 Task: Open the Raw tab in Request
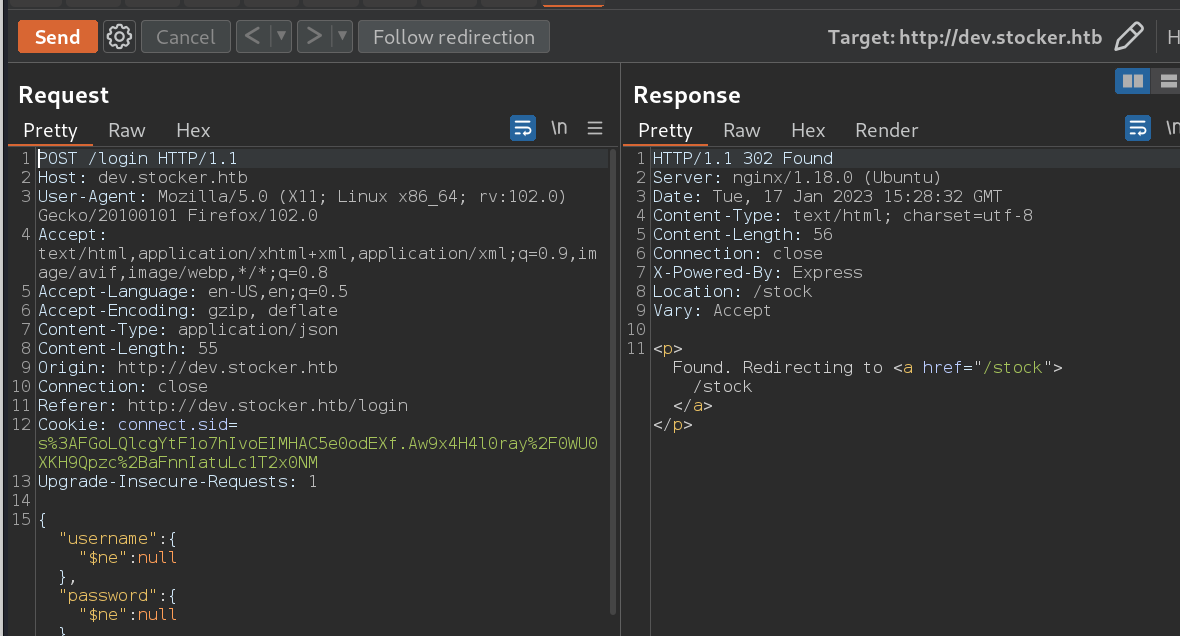coord(127,130)
